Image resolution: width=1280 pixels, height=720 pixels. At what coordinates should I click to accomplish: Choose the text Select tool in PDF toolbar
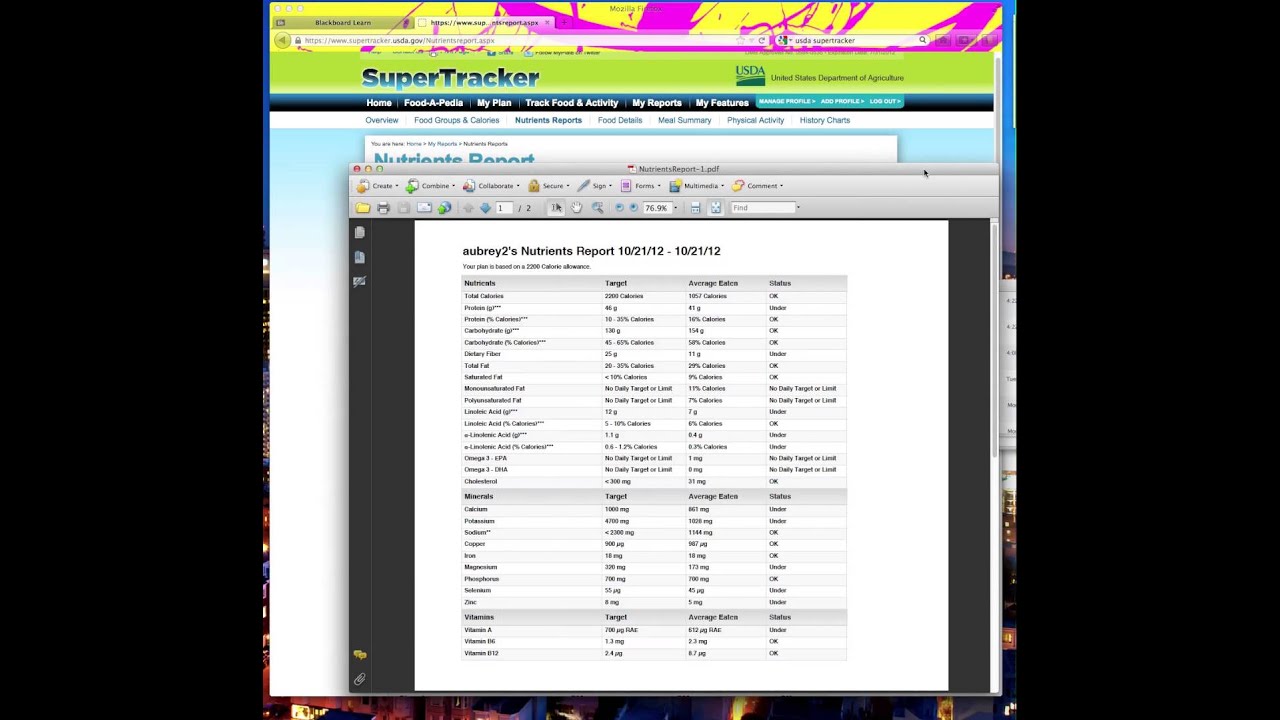coord(557,208)
